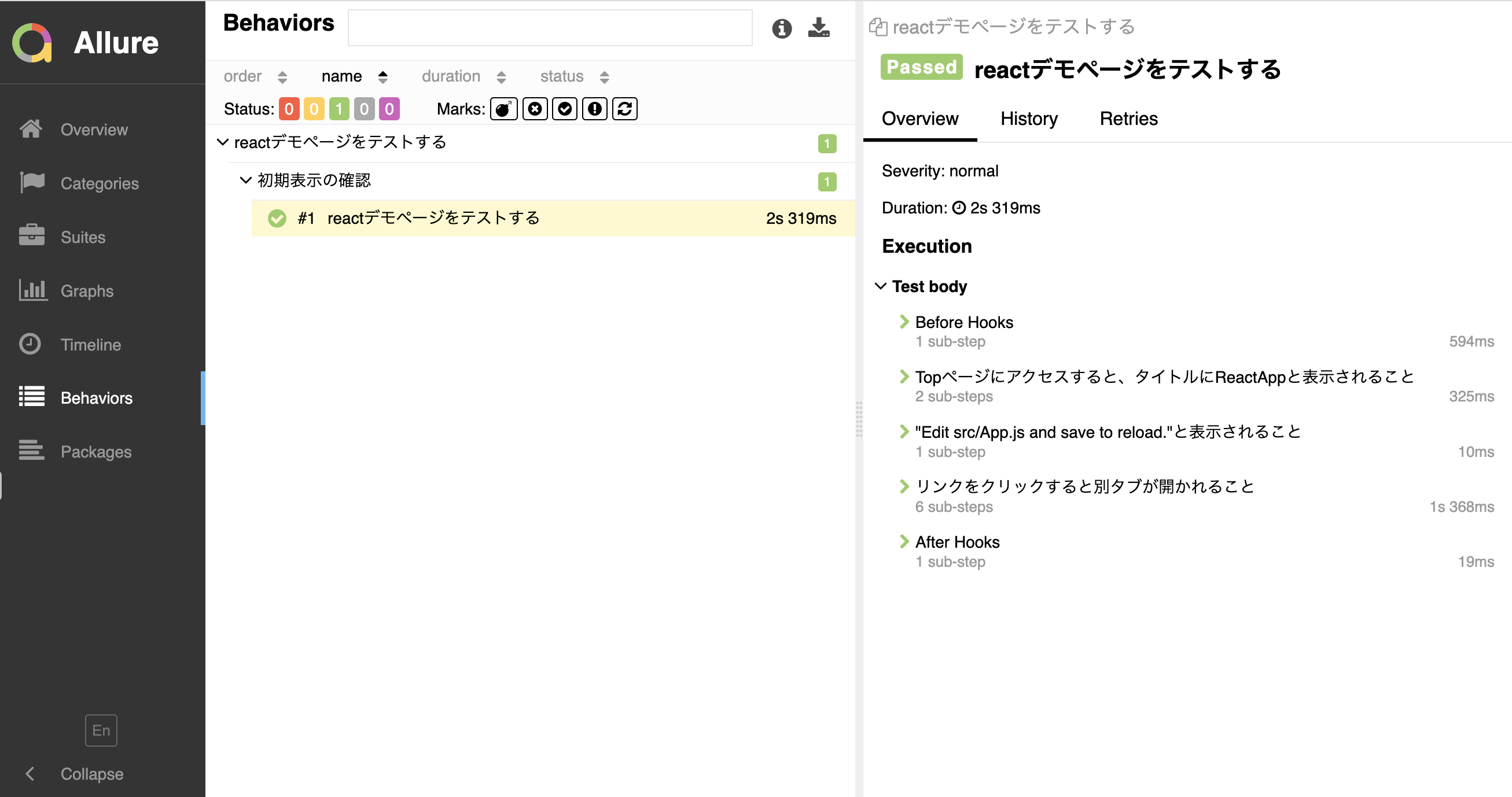This screenshot has width=1512, height=797.
Task: Toggle the passed status filter showing 1
Action: [x=338, y=109]
